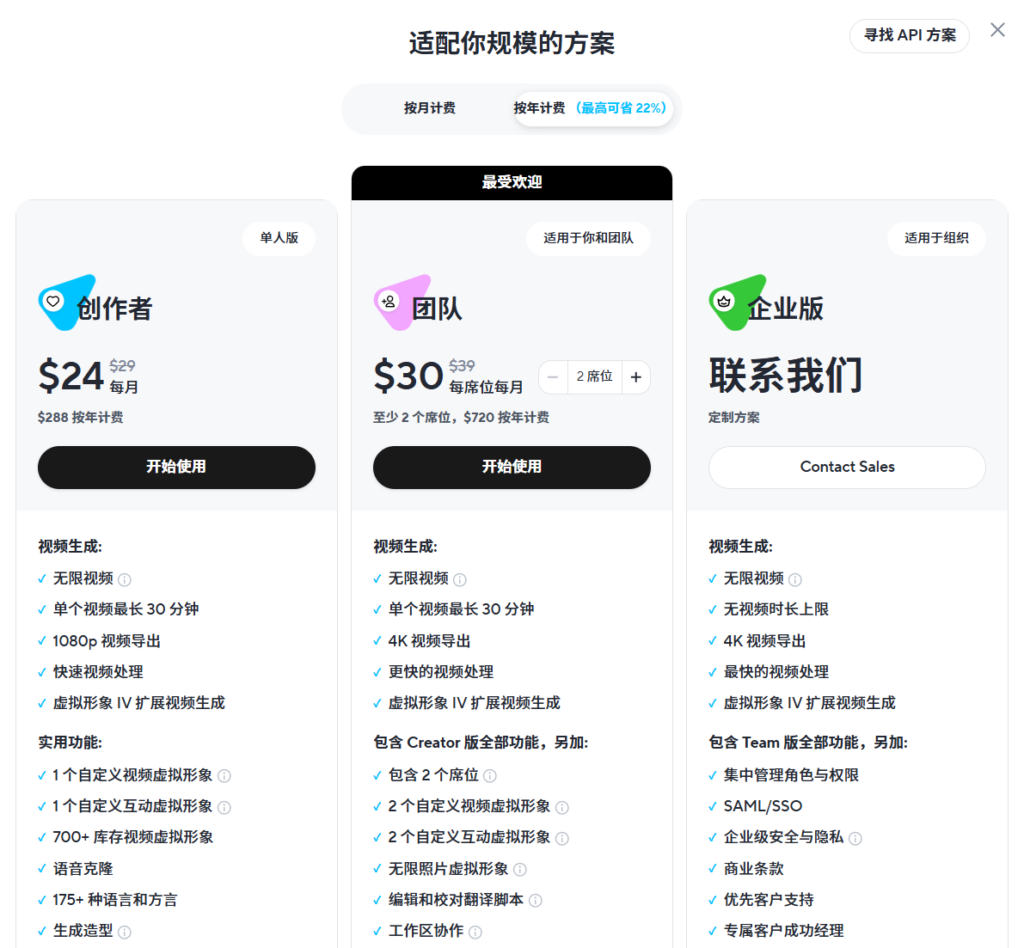This screenshot has height=948, width=1024.
Task: Click info icon beside 企业级安全与隐私
Action: 855,838
